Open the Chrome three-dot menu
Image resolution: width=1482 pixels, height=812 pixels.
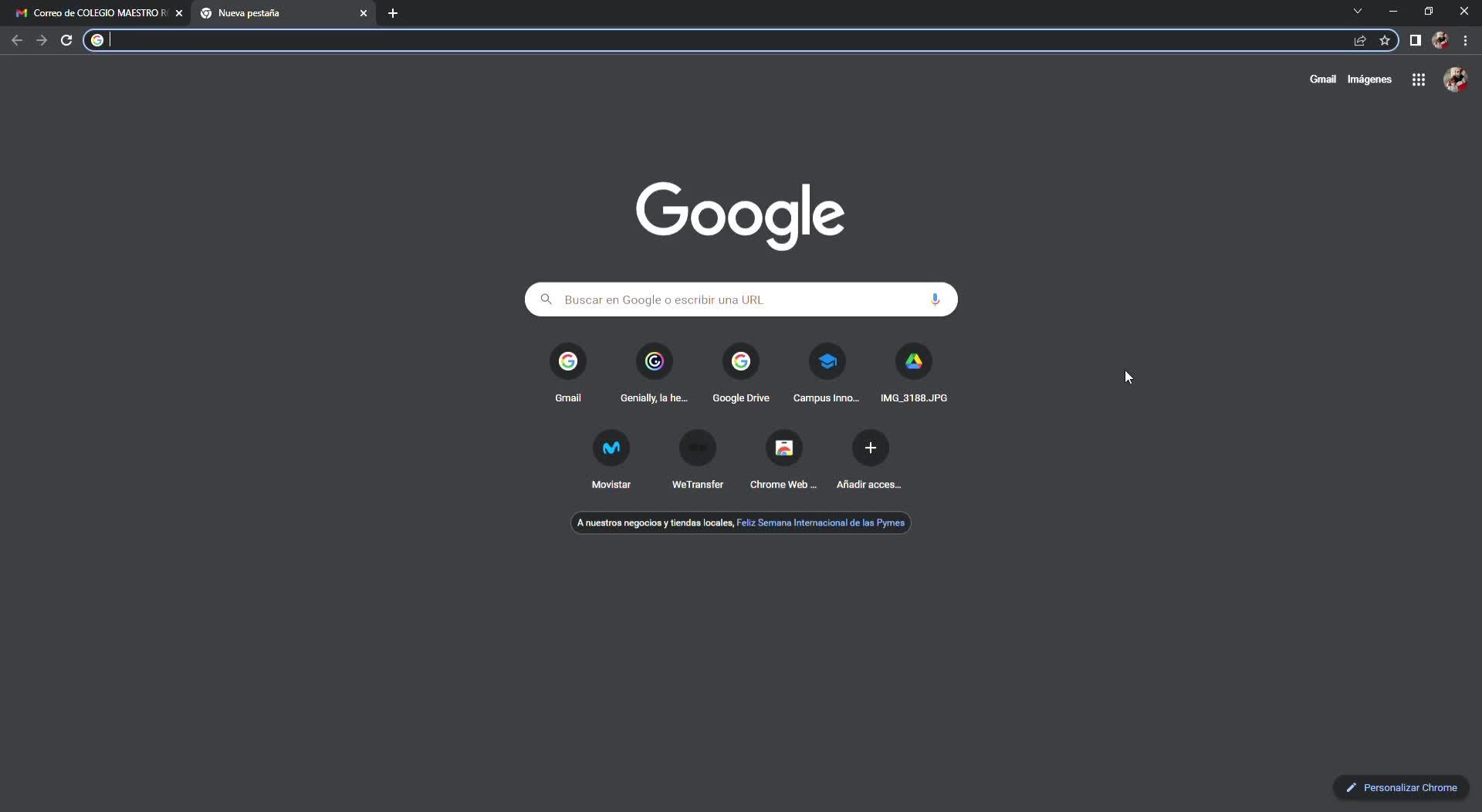coord(1465,40)
